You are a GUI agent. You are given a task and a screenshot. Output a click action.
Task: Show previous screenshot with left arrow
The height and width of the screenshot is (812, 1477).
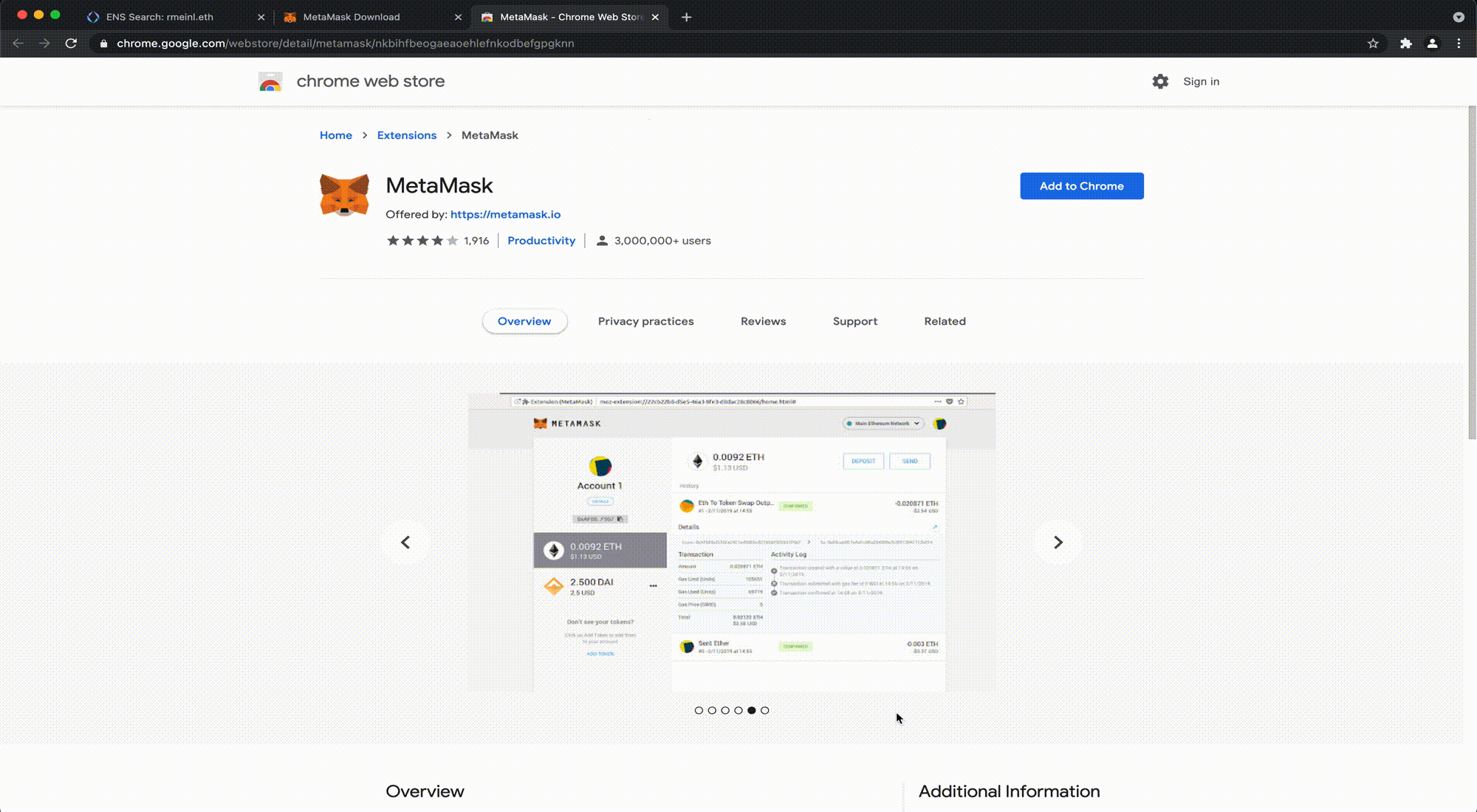[405, 543]
